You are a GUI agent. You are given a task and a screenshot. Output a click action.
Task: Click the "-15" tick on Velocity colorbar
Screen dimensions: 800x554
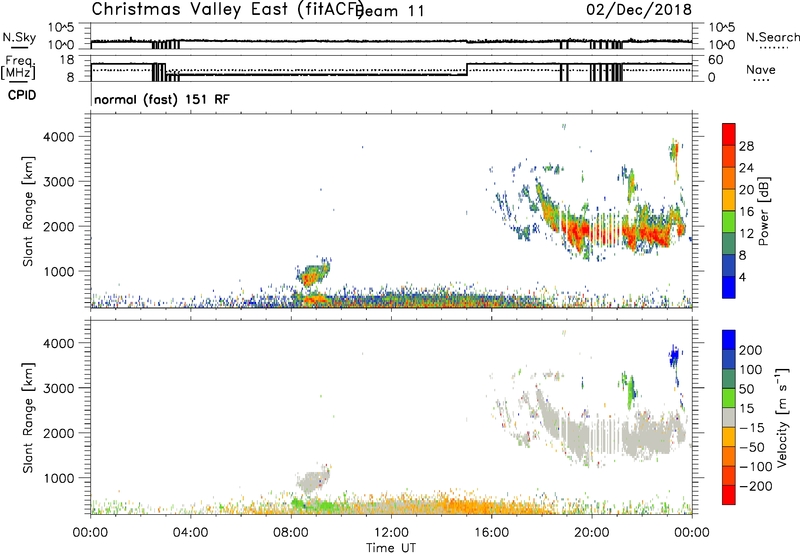pyautogui.click(x=752, y=428)
